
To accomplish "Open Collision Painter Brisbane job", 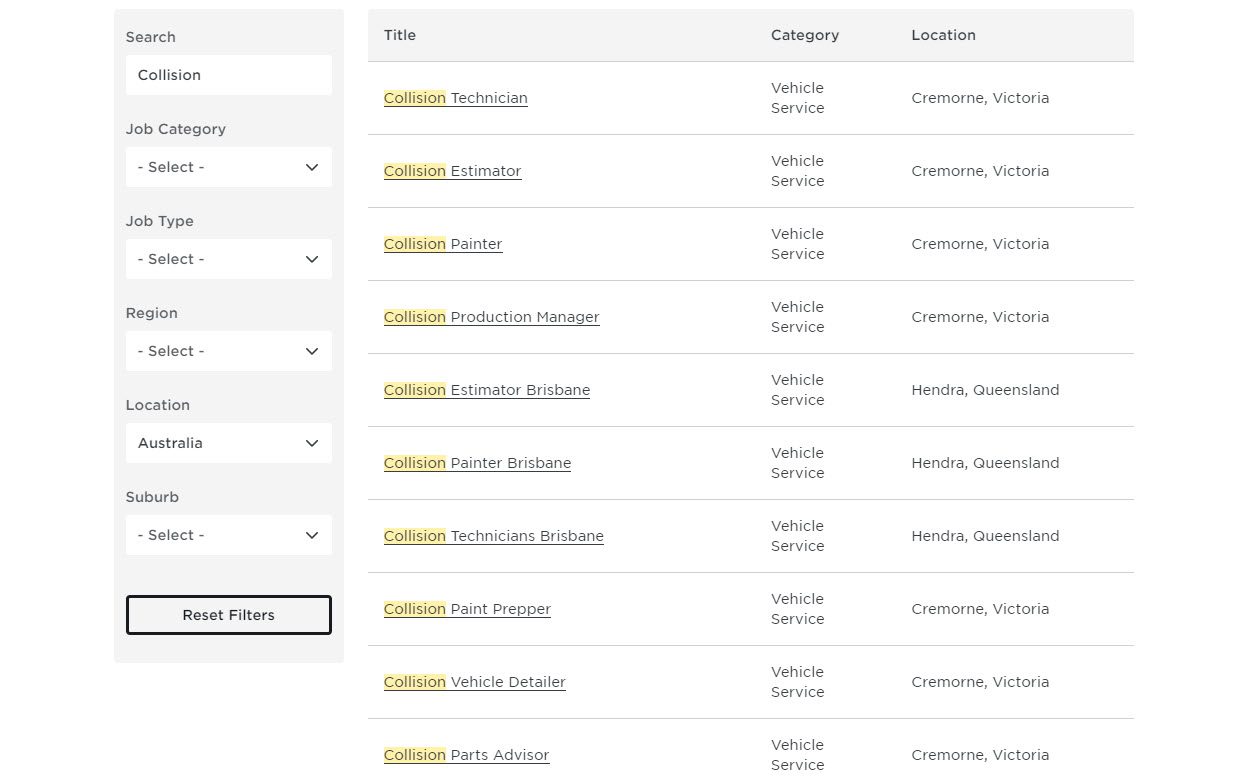I will click(x=477, y=463).
